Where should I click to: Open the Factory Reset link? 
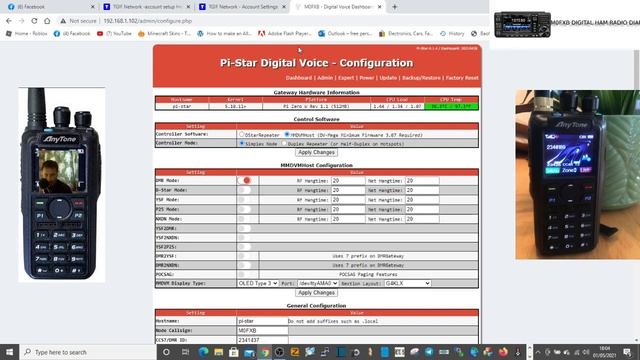462,78
